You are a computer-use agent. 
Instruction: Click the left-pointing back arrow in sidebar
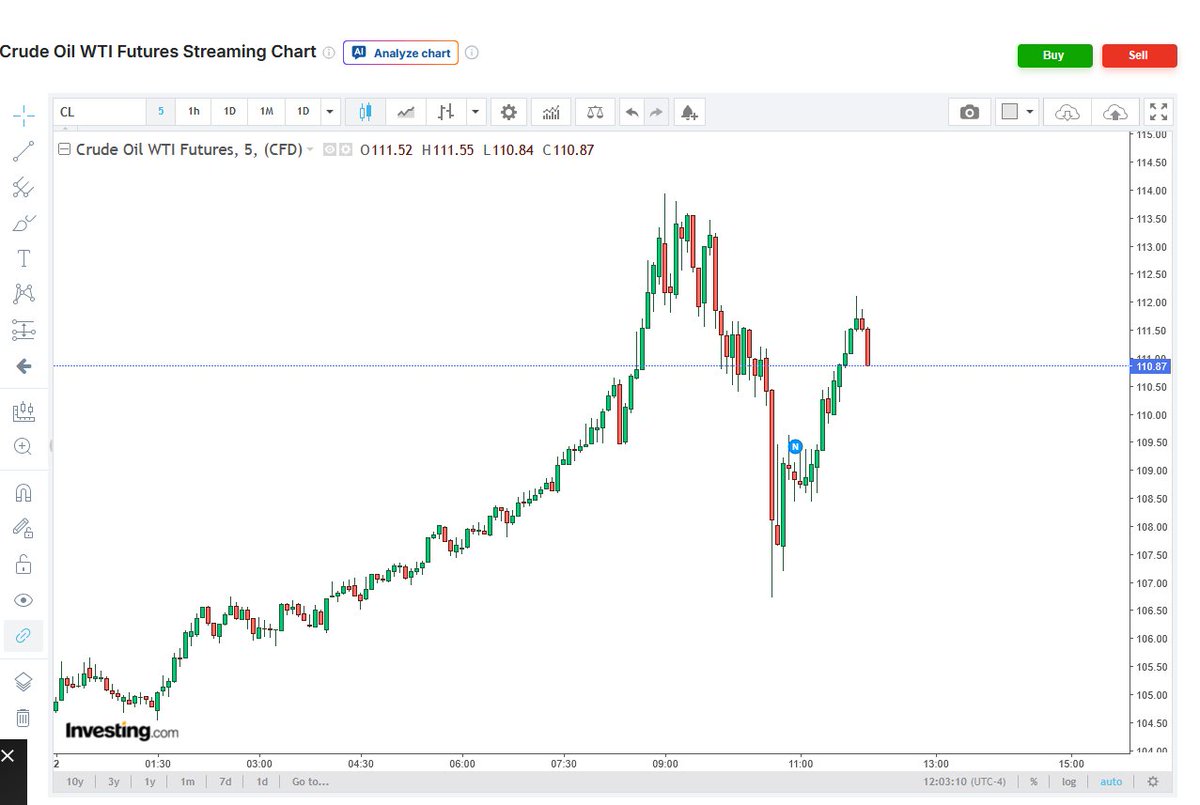[x=24, y=366]
